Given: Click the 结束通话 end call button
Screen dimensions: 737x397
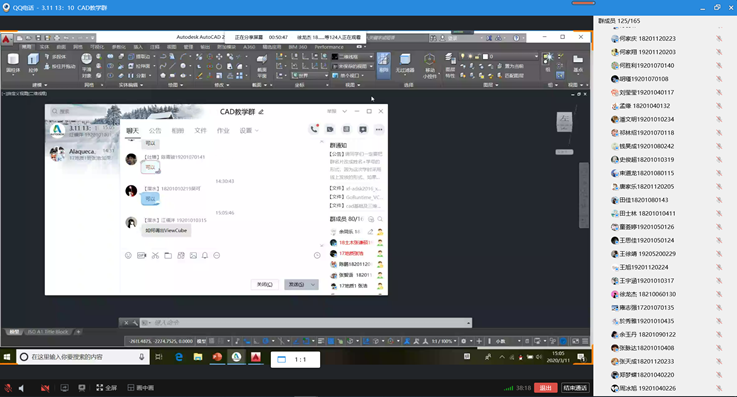Looking at the screenshot, I should [x=575, y=388].
